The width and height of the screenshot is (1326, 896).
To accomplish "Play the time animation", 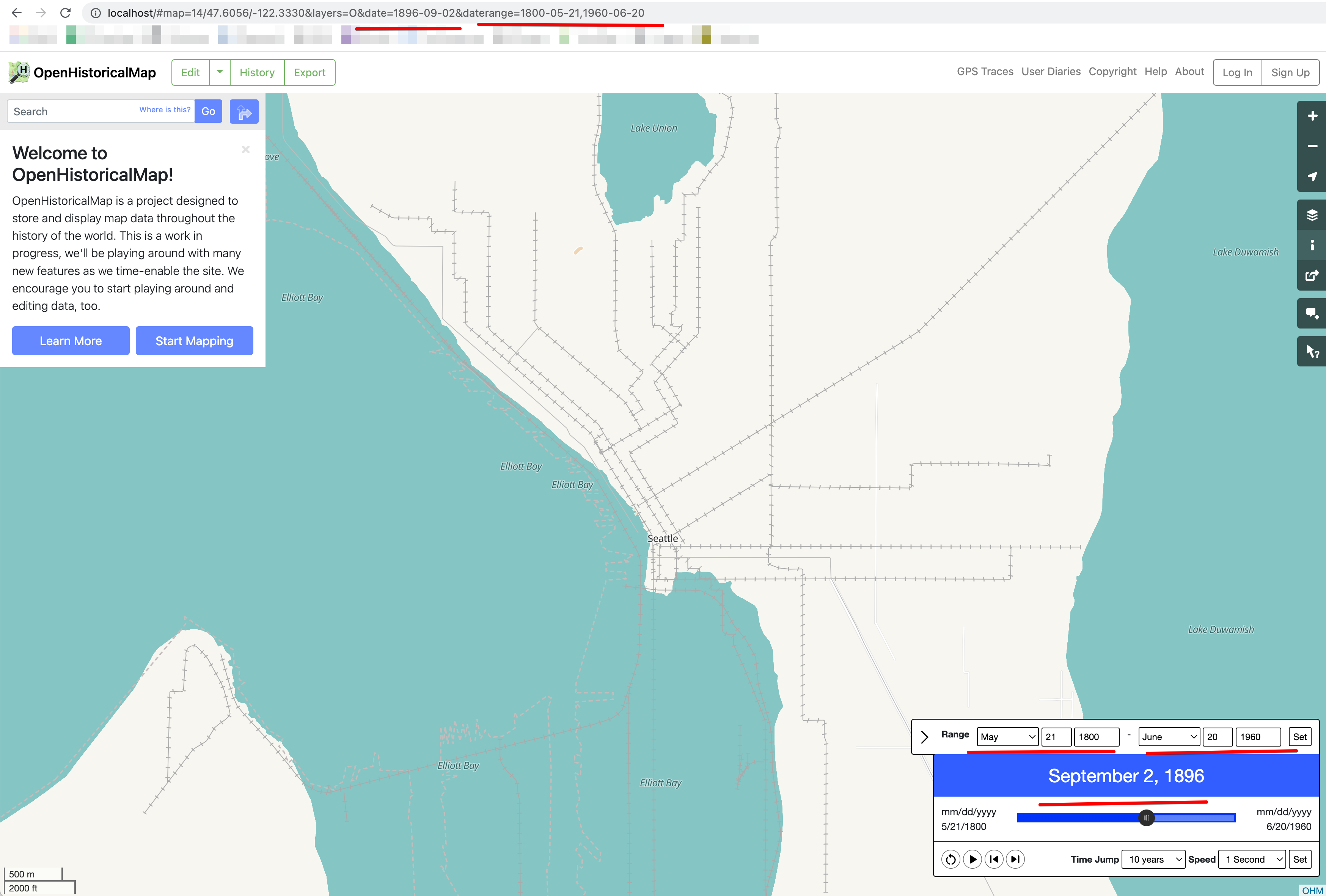I will pos(972,859).
